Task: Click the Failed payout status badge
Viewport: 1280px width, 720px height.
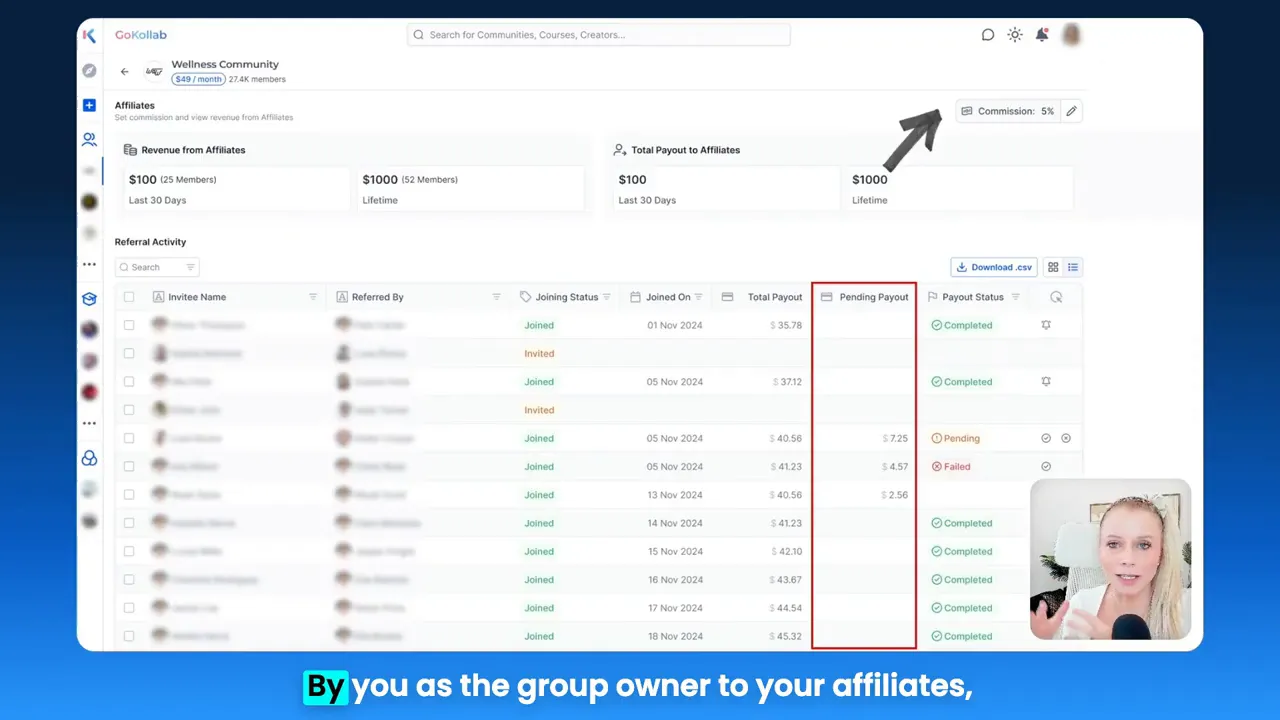Action: (951, 466)
